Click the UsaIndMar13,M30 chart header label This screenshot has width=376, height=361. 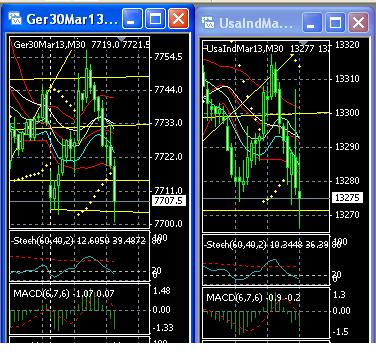tap(245, 49)
